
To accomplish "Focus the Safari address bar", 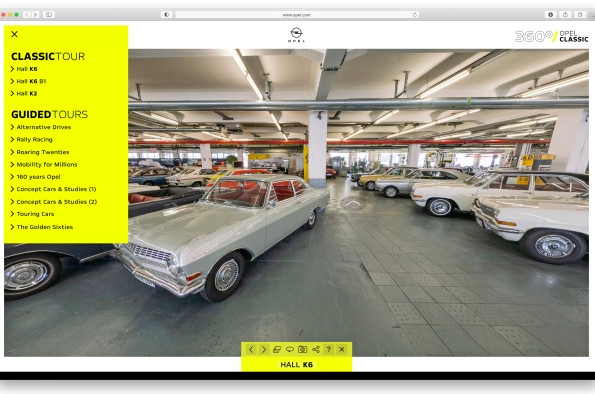I will click(x=297, y=15).
